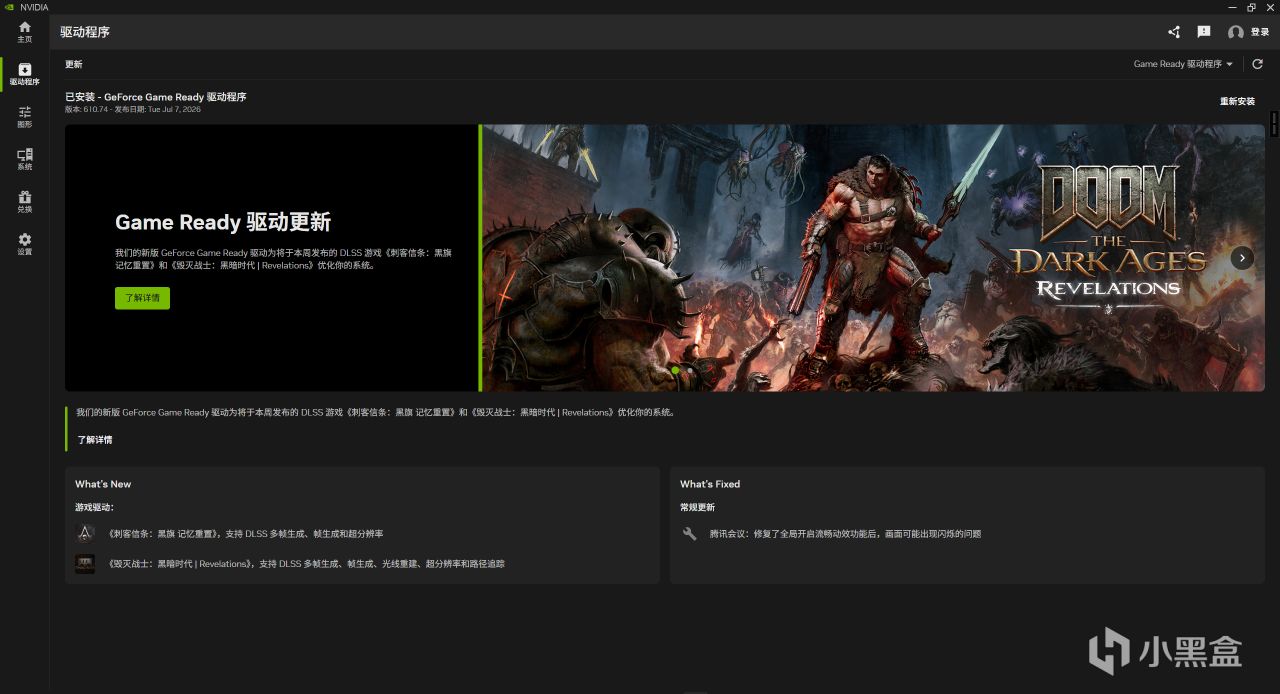
Task: Select the first carousel dot indicator
Action: pyautogui.click(x=675, y=371)
